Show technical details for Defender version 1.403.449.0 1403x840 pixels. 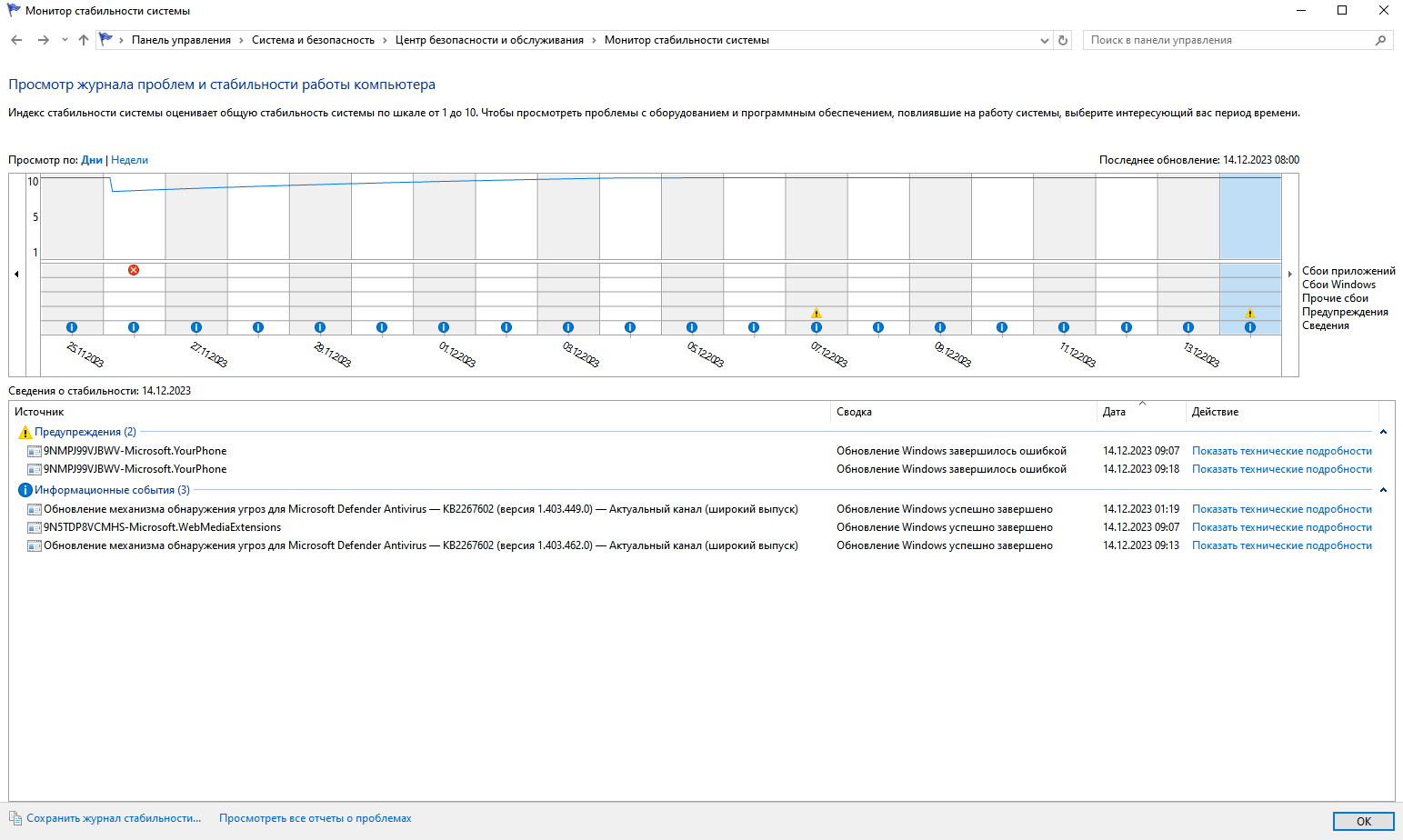(1282, 509)
